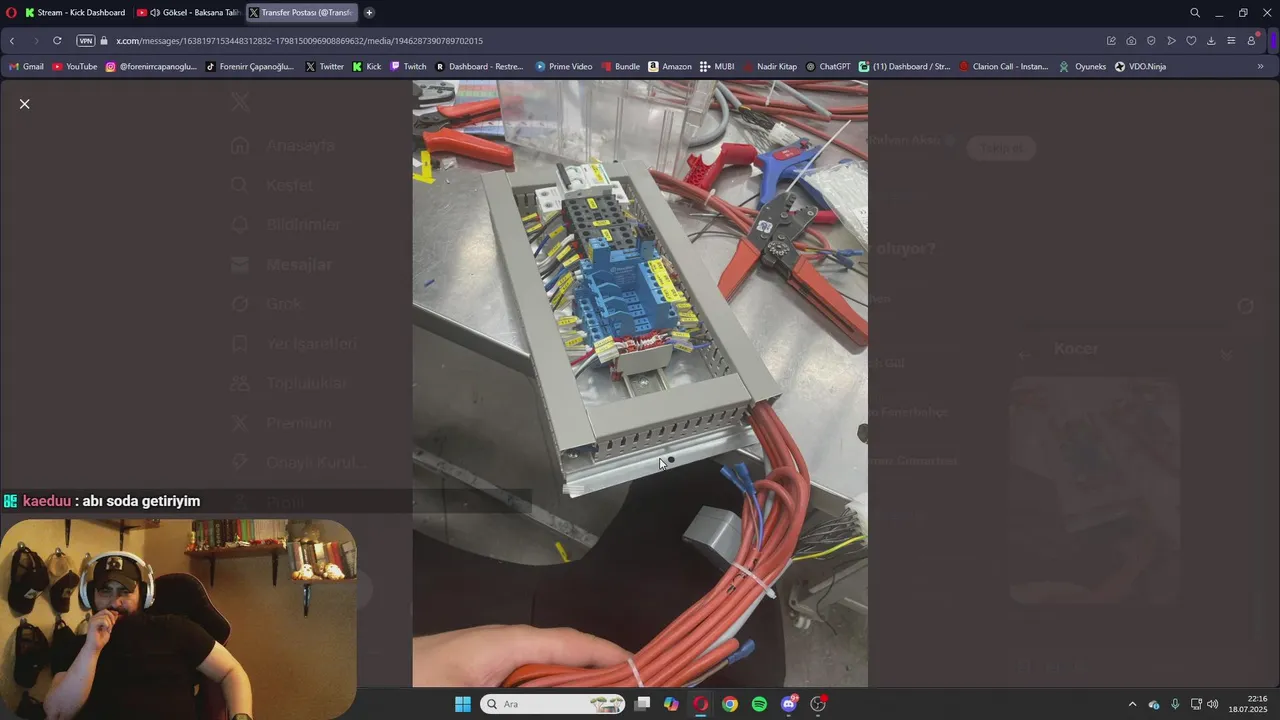Image resolution: width=1280 pixels, height=720 pixels.
Task: Click the tab search magnifier icon
Action: pyautogui.click(x=1195, y=13)
